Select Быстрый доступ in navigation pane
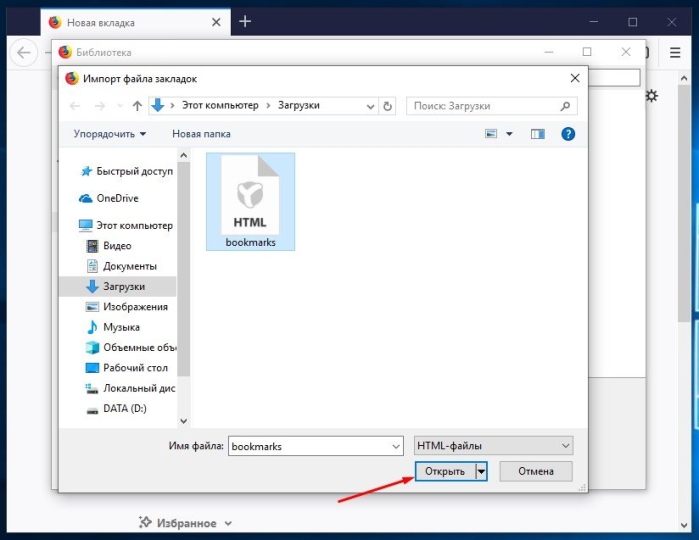 click(126, 171)
